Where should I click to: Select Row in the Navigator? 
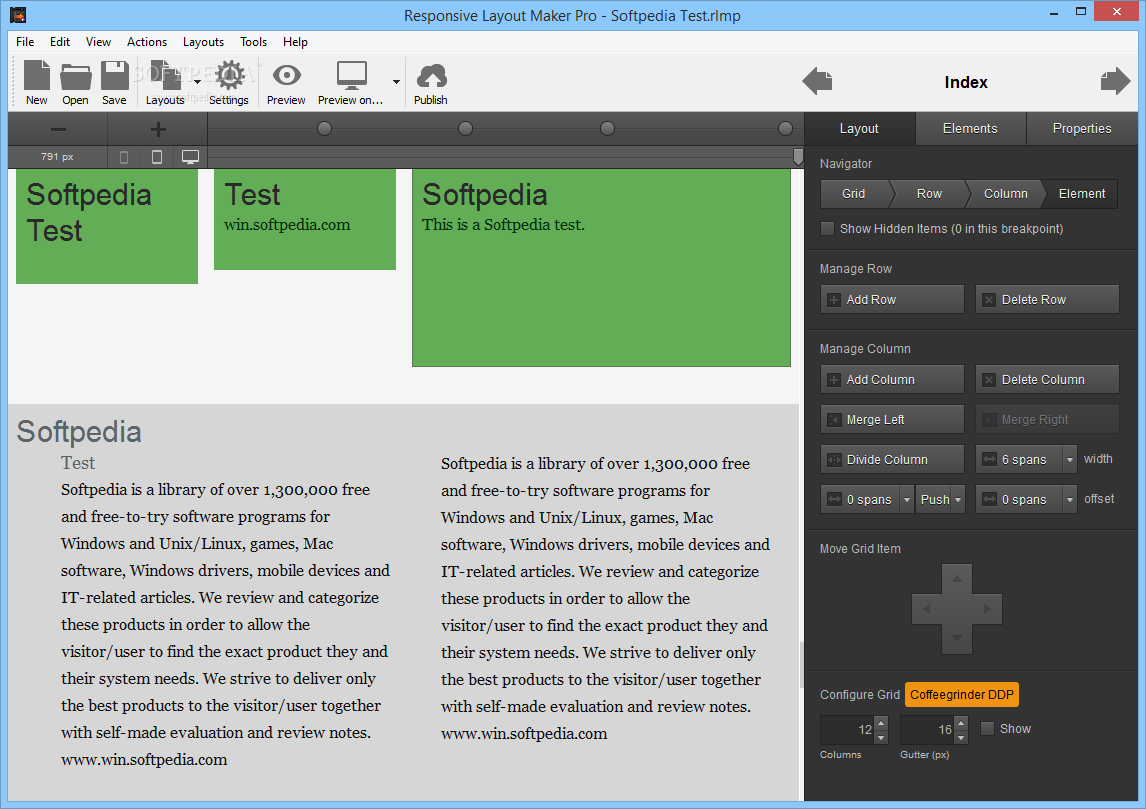pyautogui.click(x=930, y=194)
